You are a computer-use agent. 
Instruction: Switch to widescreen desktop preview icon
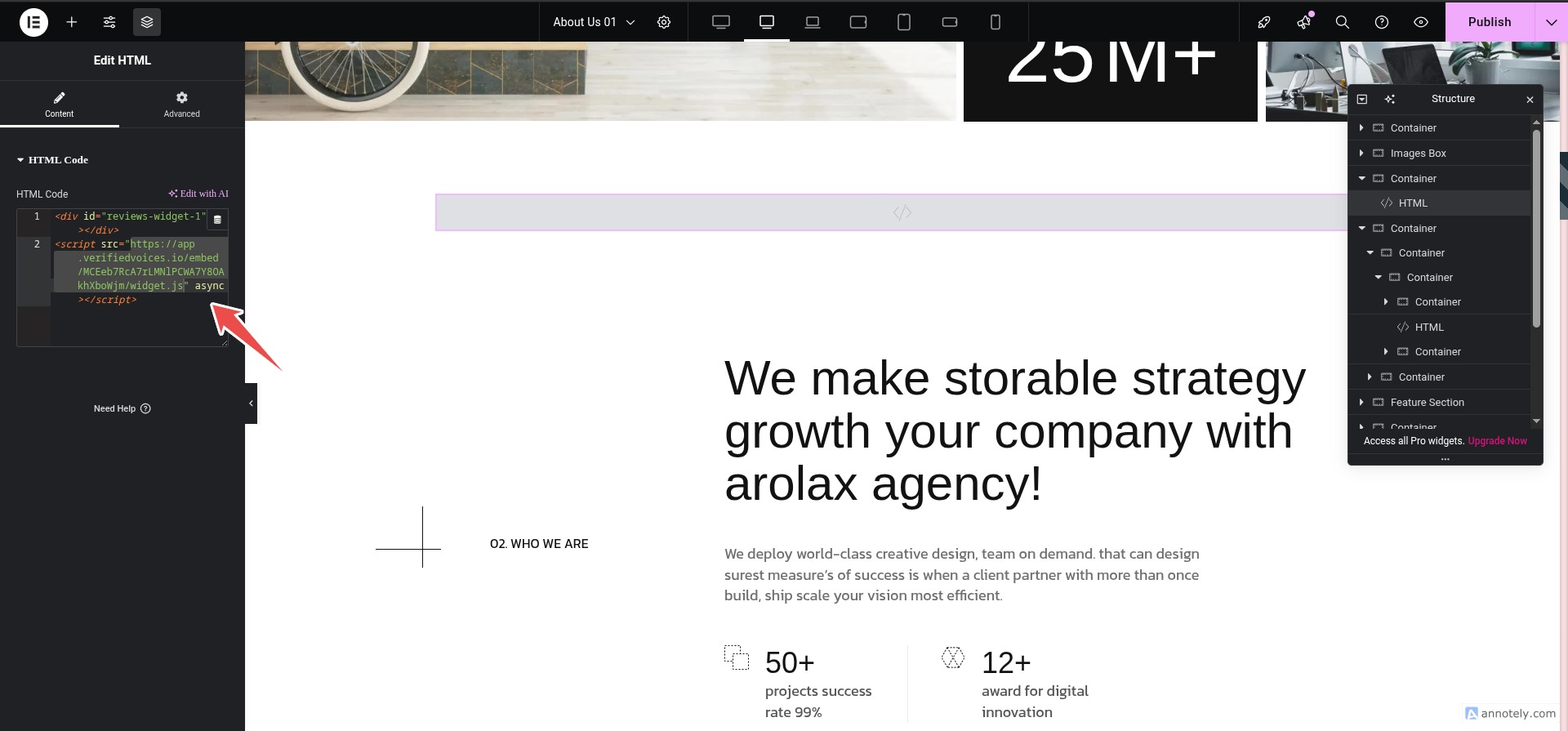pyautogui.click(x=721, y=22)
